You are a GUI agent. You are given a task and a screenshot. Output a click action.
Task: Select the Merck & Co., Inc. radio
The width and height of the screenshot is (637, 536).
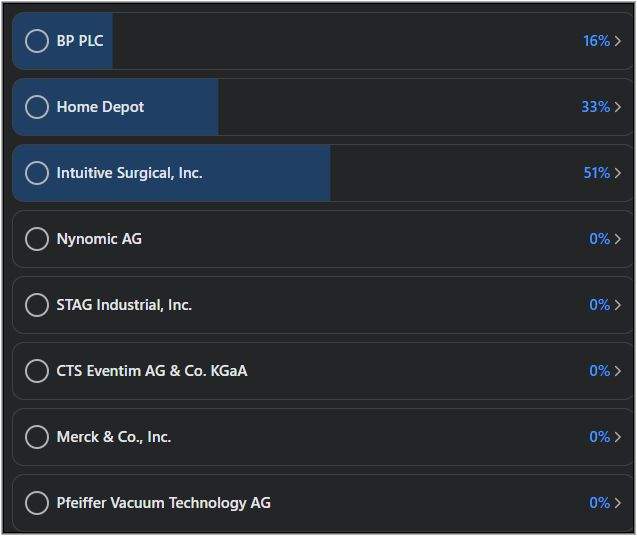37,437
